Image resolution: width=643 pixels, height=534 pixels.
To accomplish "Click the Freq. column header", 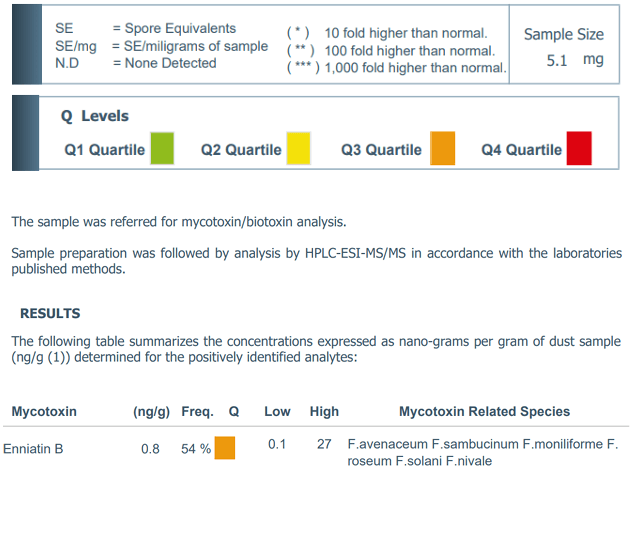I will pos(198,411).
